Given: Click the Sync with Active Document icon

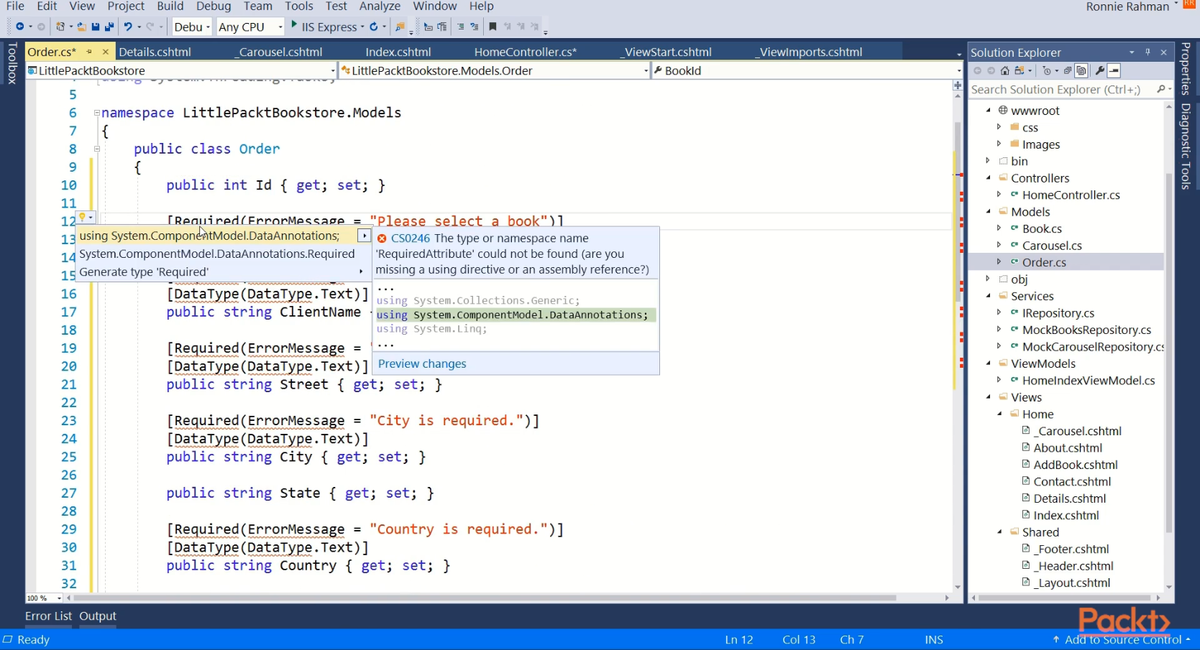Looking at the screenshot, I should 1019,71.
